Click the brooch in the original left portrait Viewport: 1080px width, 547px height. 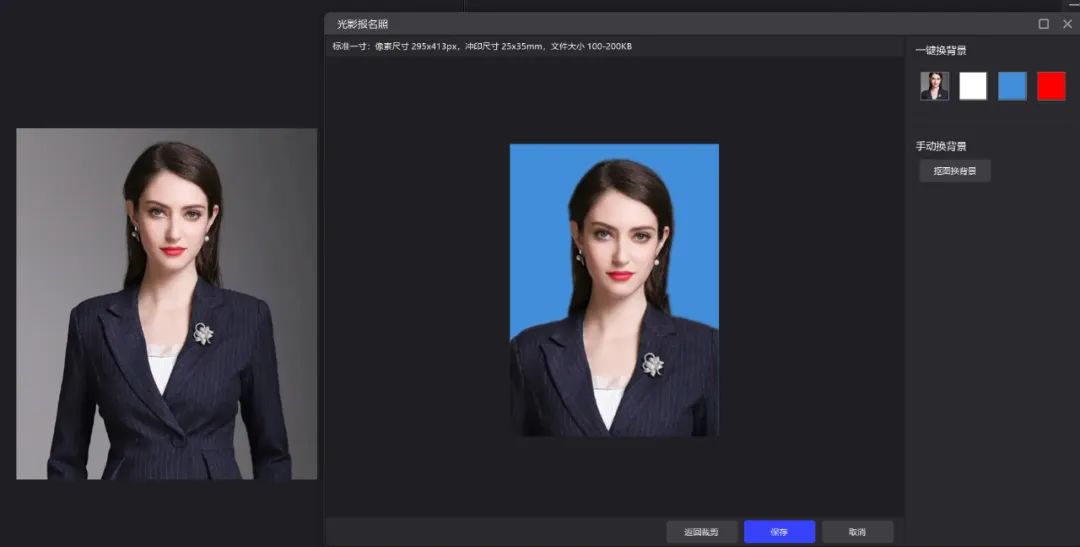(204, 333)
